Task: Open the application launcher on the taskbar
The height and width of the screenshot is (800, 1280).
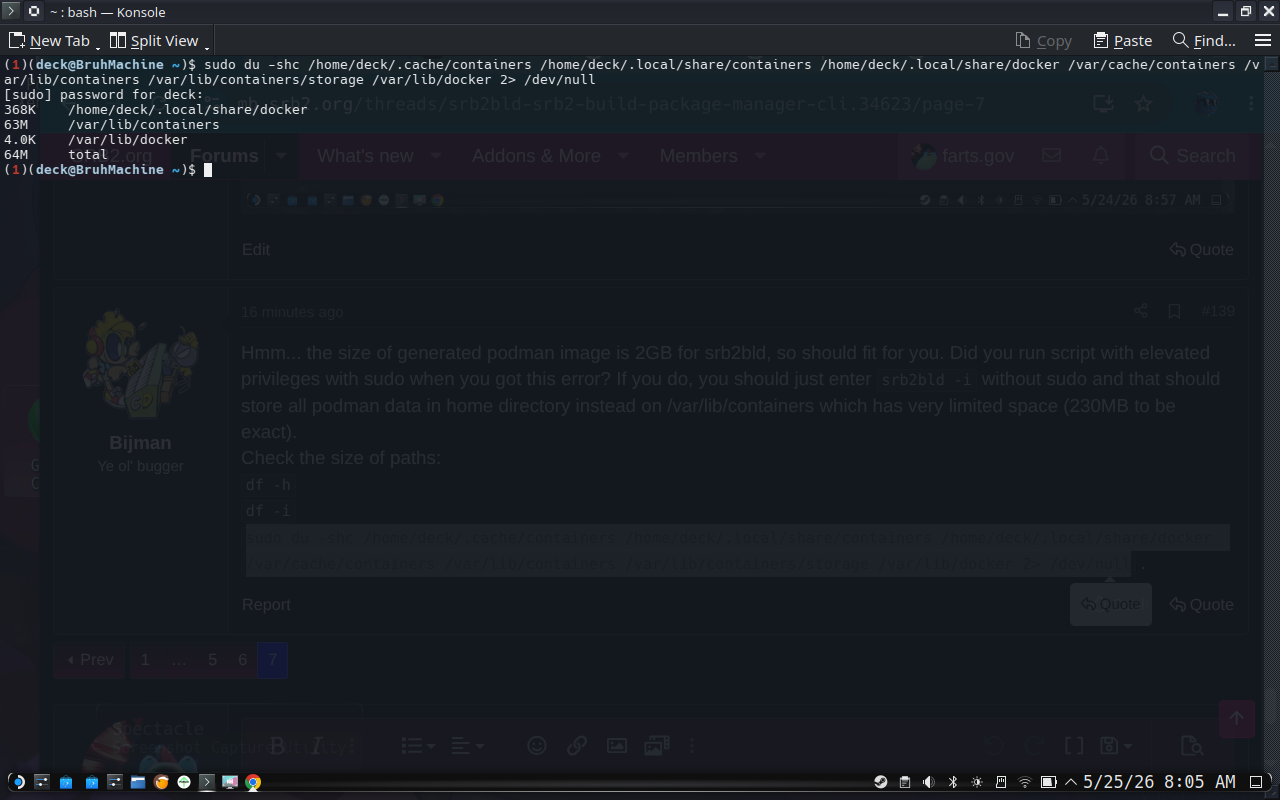Action: (x=17, y=782)
